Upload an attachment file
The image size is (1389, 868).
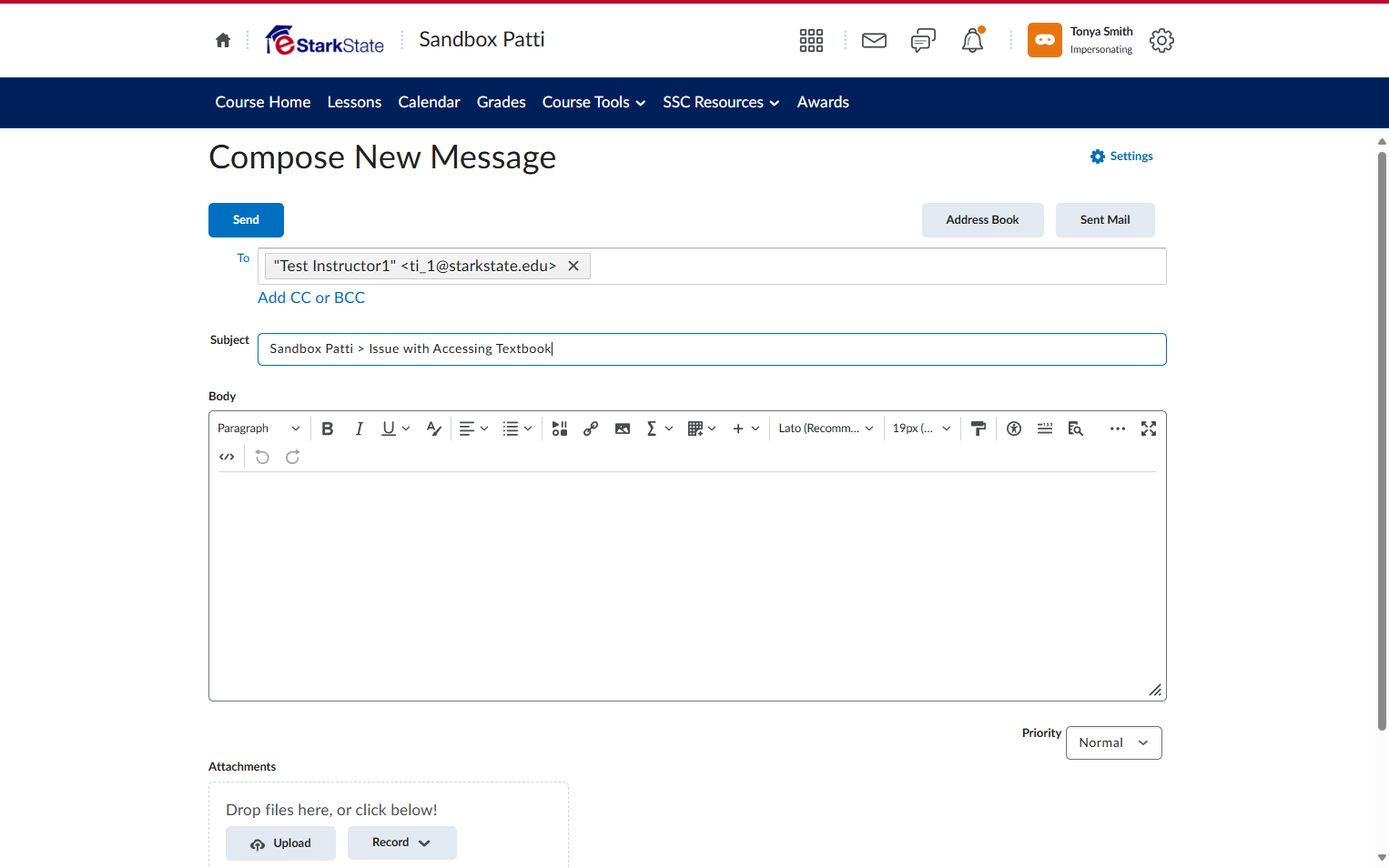pyautogui.click(x=280, y=843)
